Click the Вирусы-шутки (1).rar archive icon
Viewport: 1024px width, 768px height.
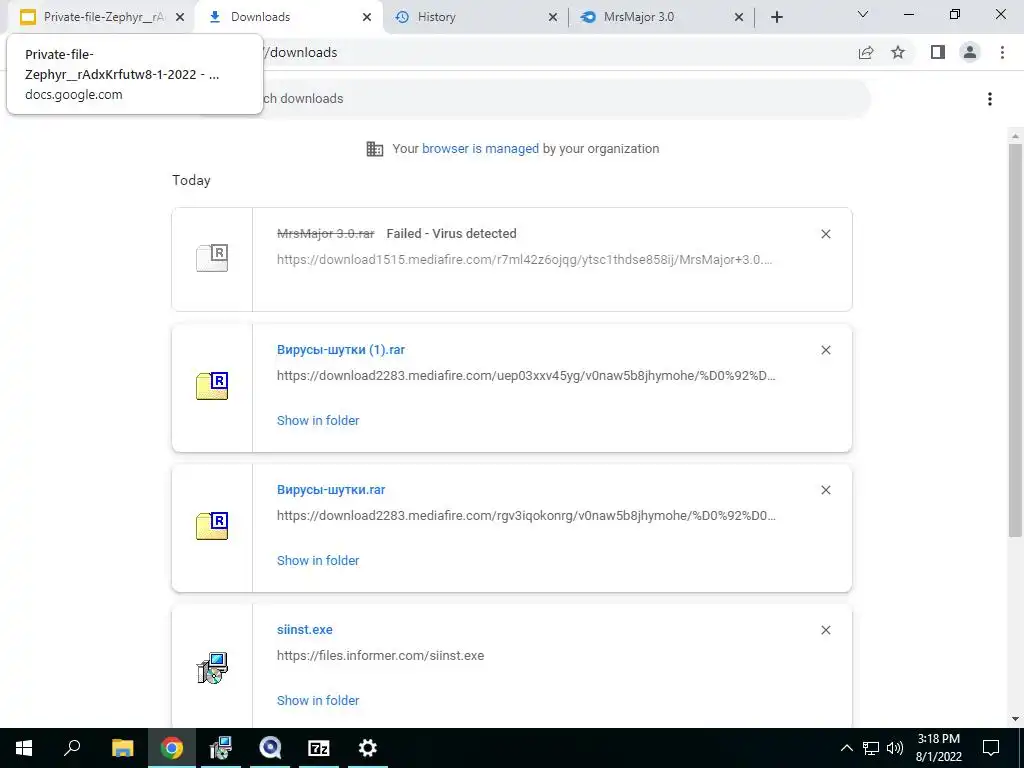pyautogui.click(x=212, y=386)
